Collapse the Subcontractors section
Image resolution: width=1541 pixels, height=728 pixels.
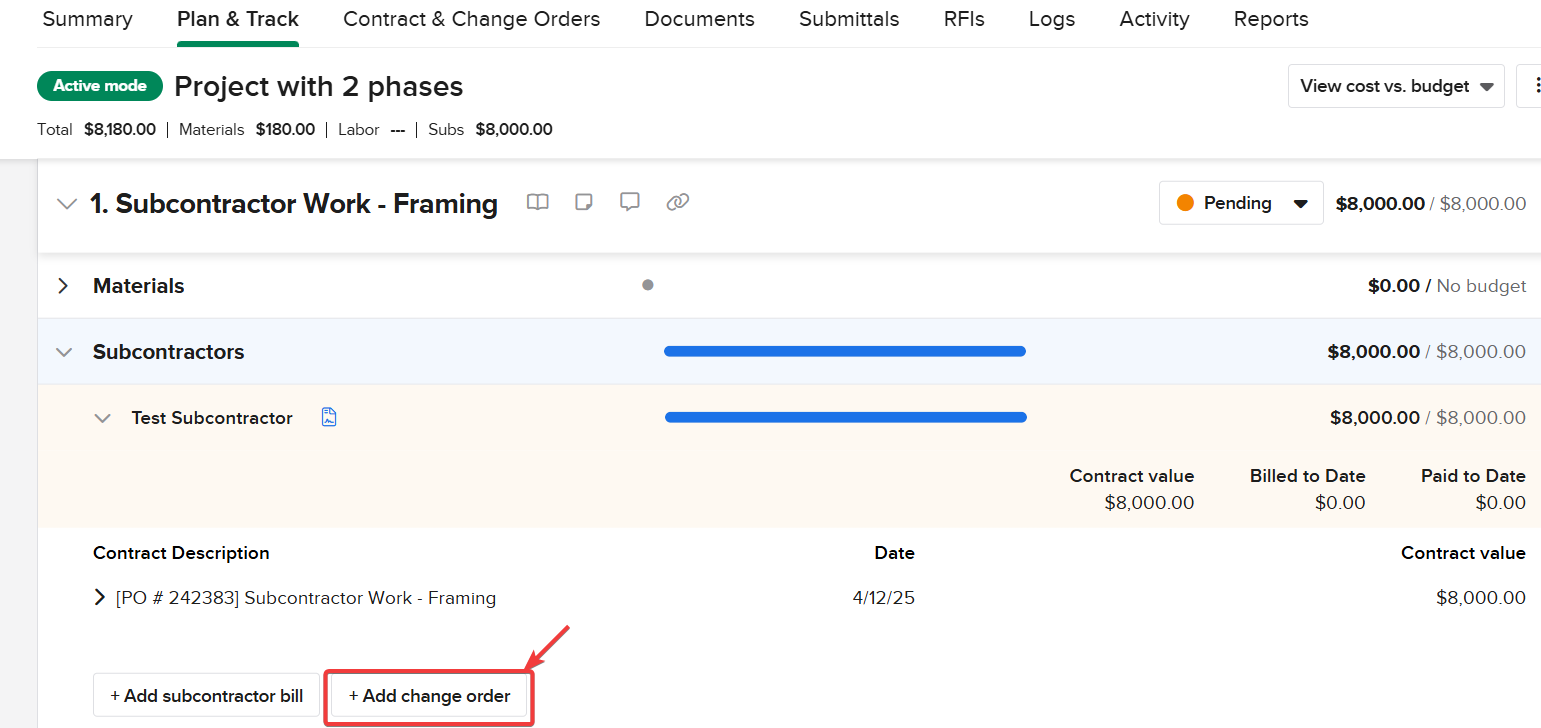coord(64,352)
